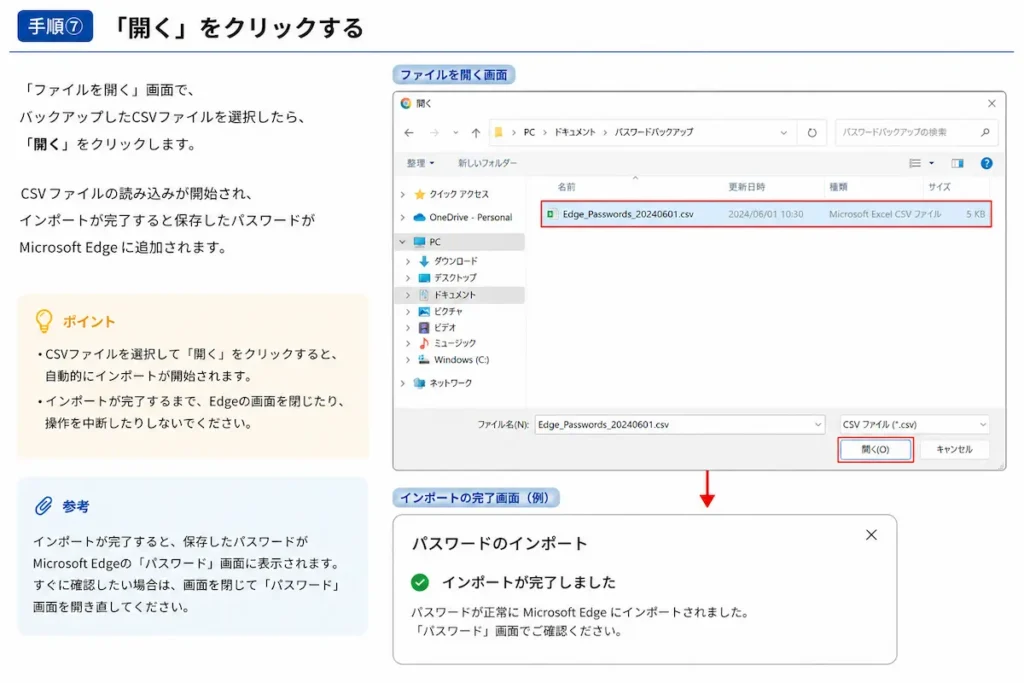Select ドキュメント folder in navigation pane
Image resolution: width=1024 pixels, height=683 pixels.
click(455, 295)
